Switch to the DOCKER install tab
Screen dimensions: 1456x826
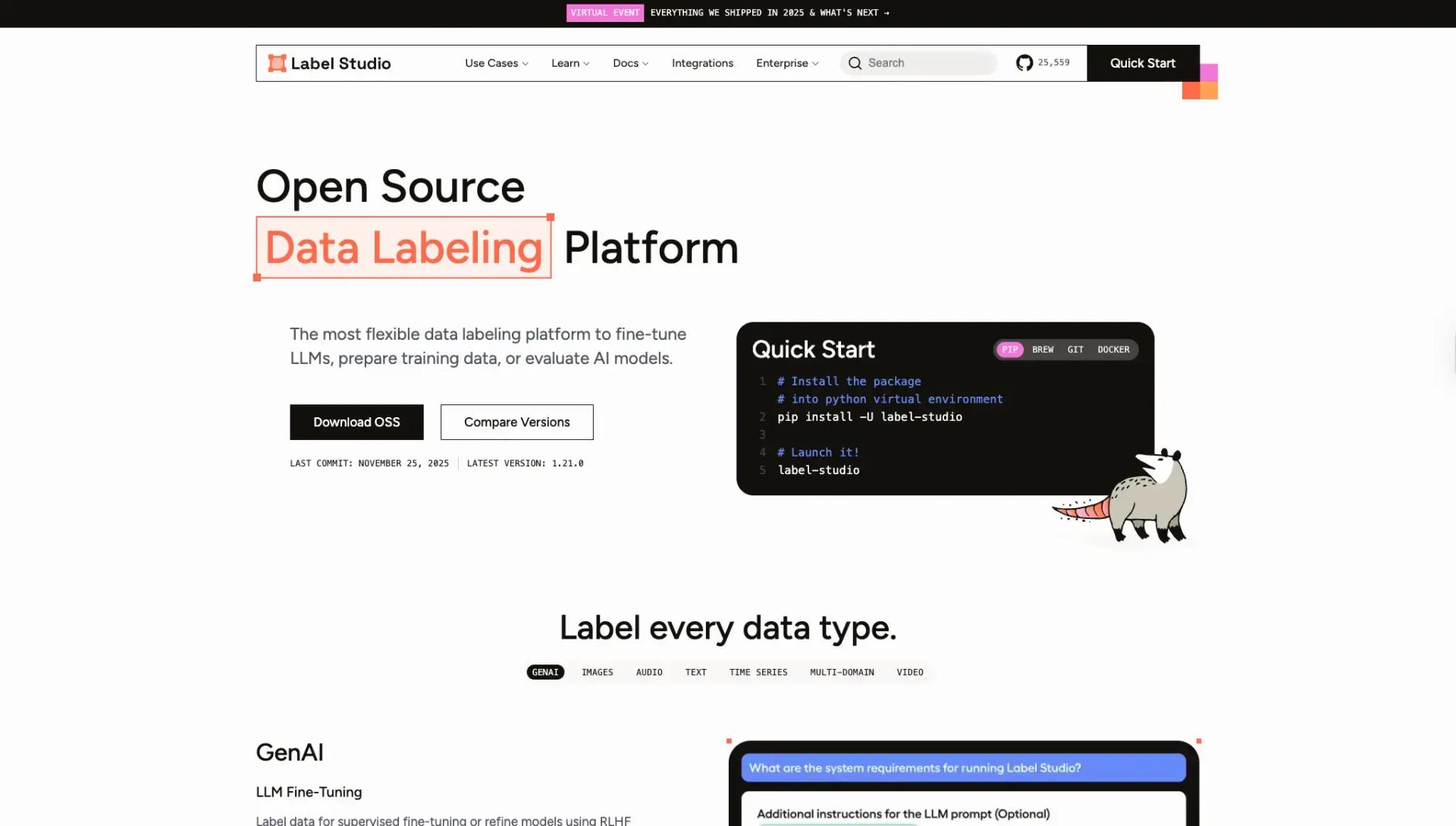(1113, 350)
